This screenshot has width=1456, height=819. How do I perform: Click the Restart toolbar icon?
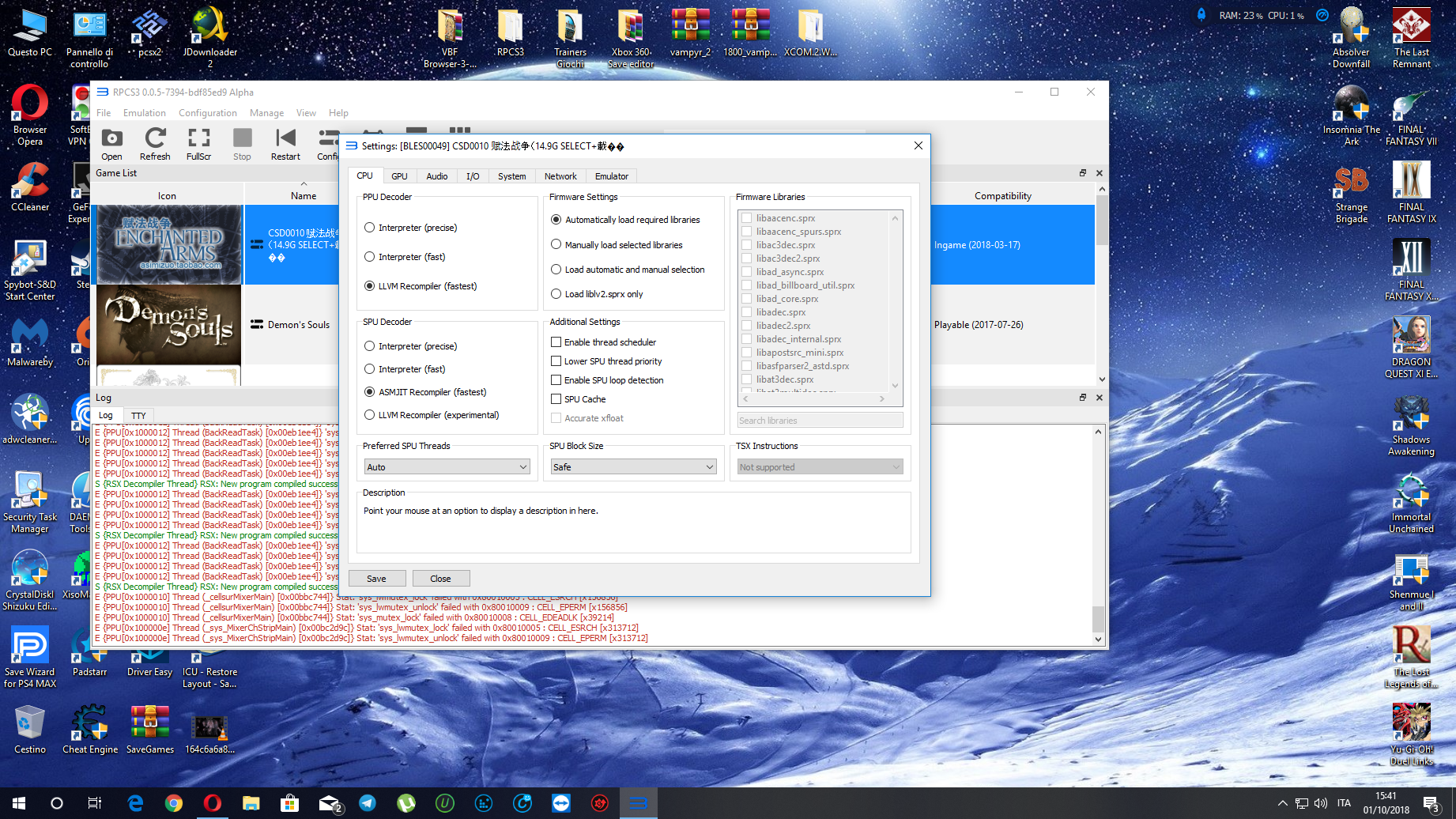pyautogui.click(x=285, y=144)
